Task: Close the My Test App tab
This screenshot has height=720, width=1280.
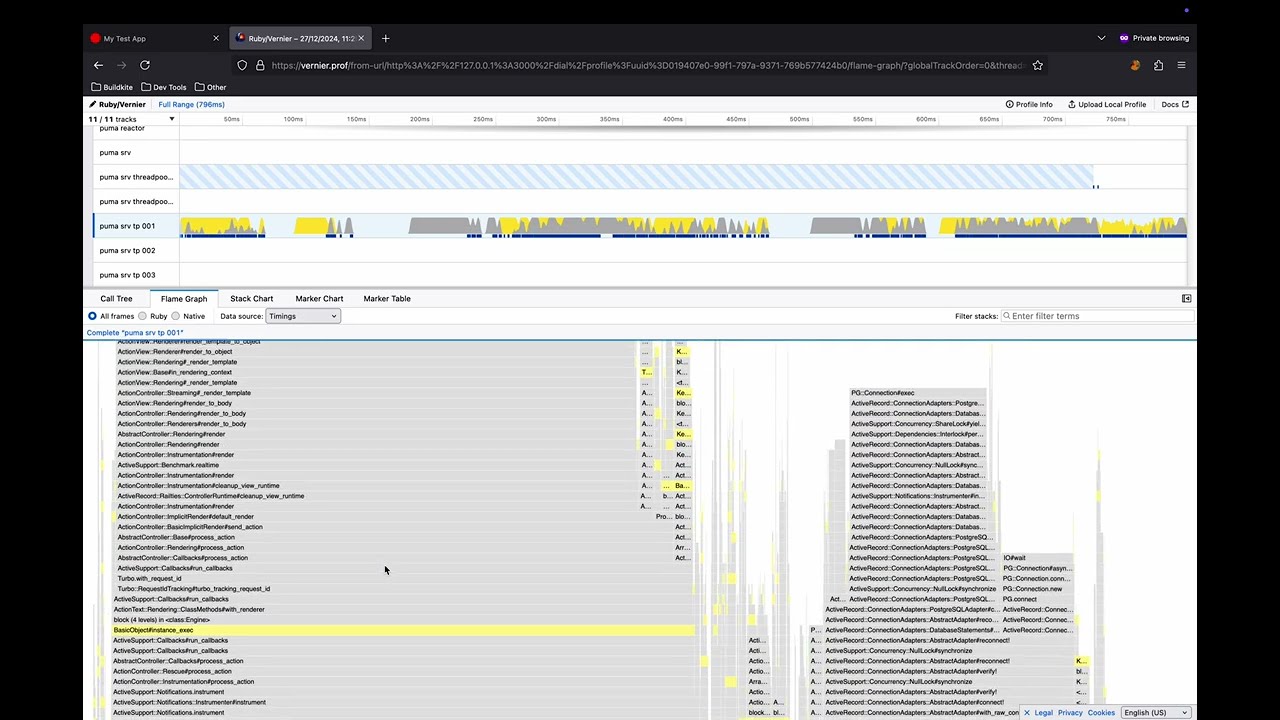Action: (216, 38)
